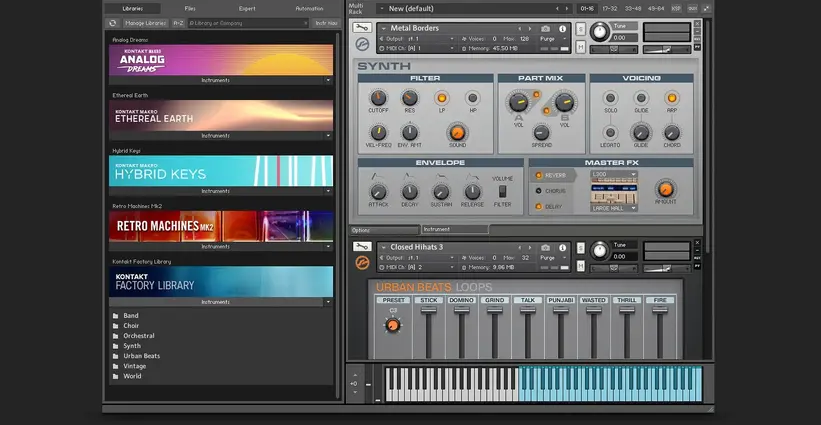The height and width of the screenshot is (425, 821).
Task: Click the FIRE loop fader
Action: 660,310
